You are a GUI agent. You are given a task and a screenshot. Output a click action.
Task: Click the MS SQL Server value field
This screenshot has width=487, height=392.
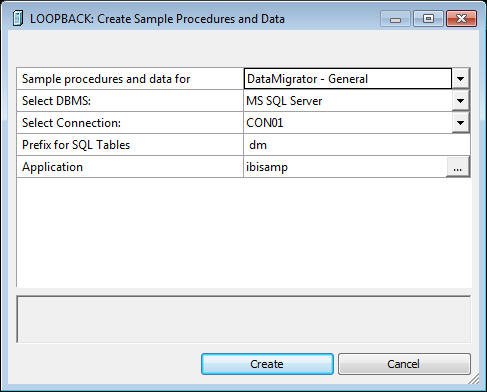click(348, 101)
